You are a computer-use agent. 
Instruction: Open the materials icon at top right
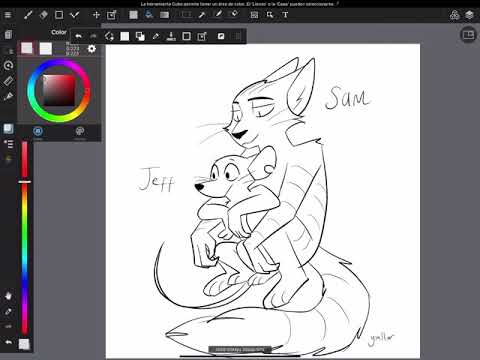coord(454,15)
